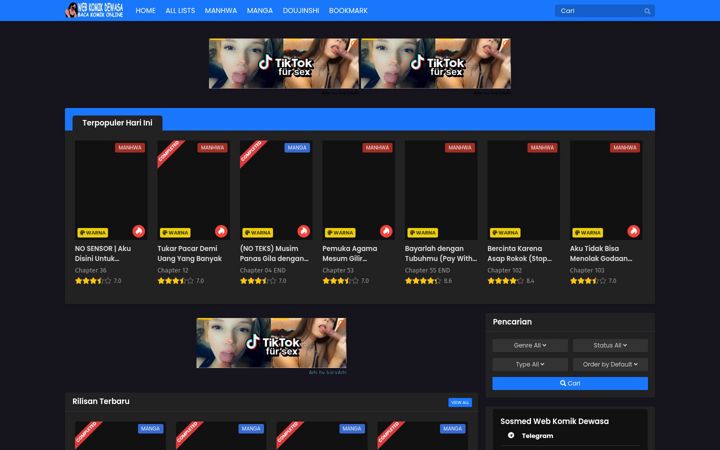Open the Status All dropdown

(610, 345)
